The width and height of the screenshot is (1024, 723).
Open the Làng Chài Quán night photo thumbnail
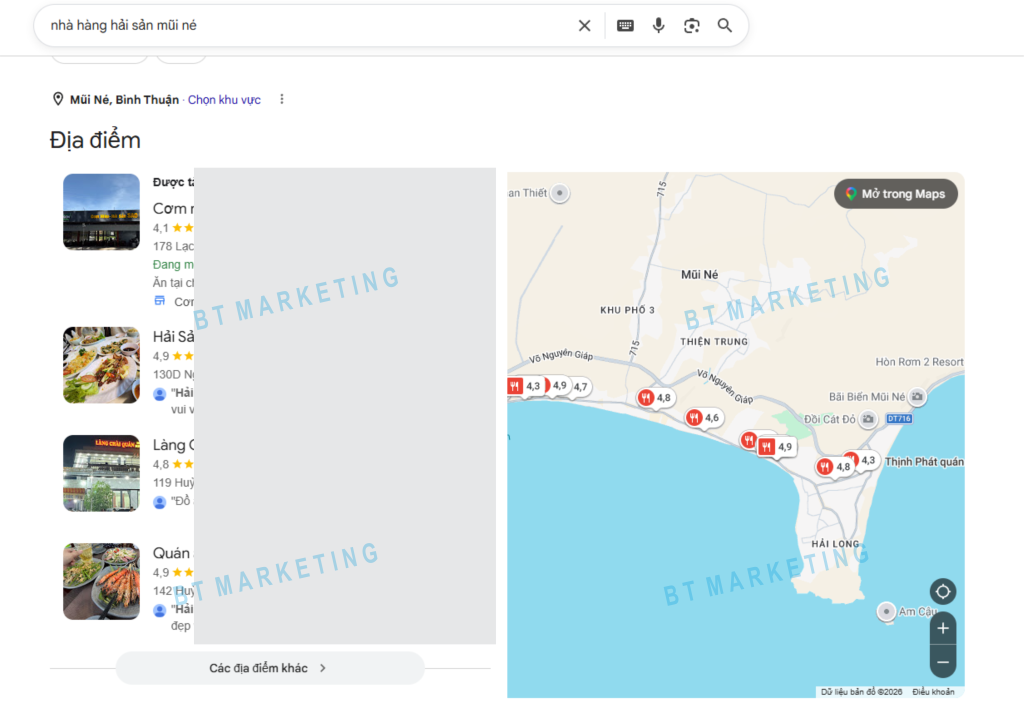[101, 473]
